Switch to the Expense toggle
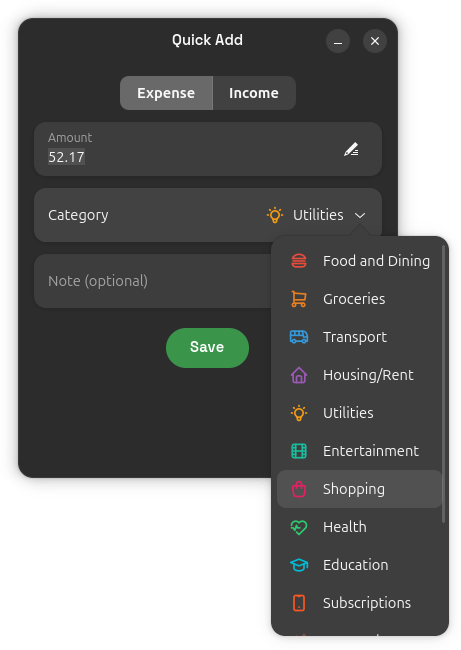Image resolution: width=461 pixels, height=650 pixels. pyautogui.click(x=166, y=93)
